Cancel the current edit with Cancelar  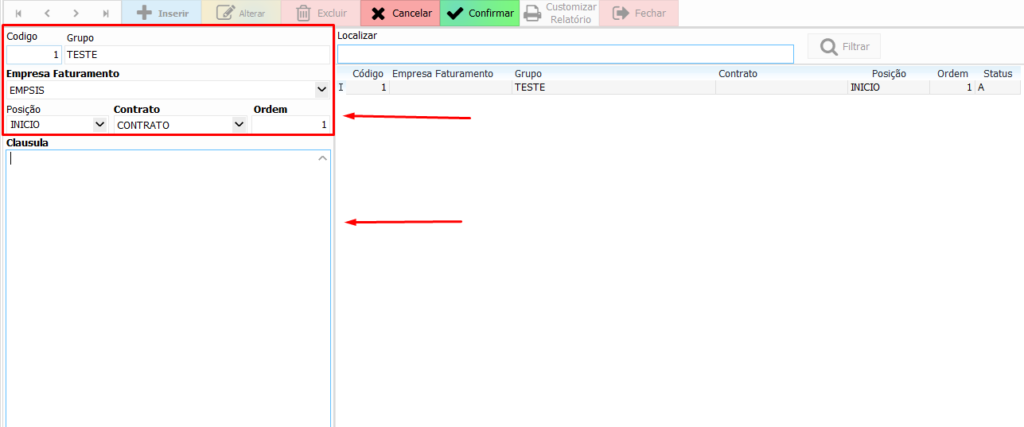click(400, 13)
